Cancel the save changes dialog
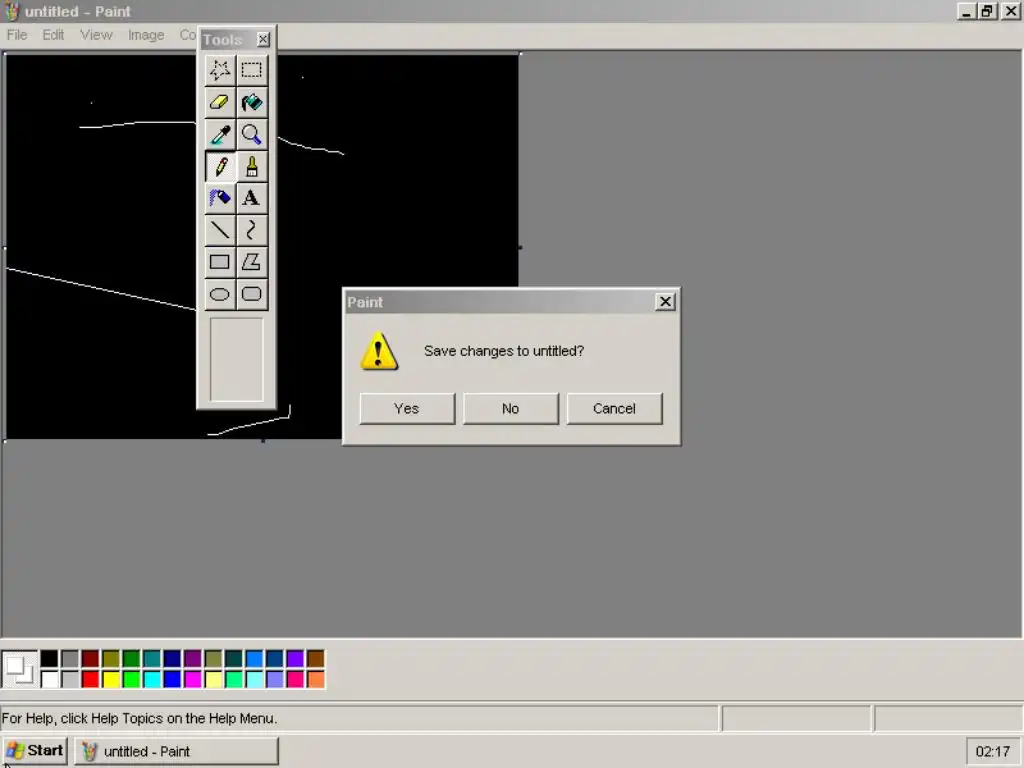 615,409
